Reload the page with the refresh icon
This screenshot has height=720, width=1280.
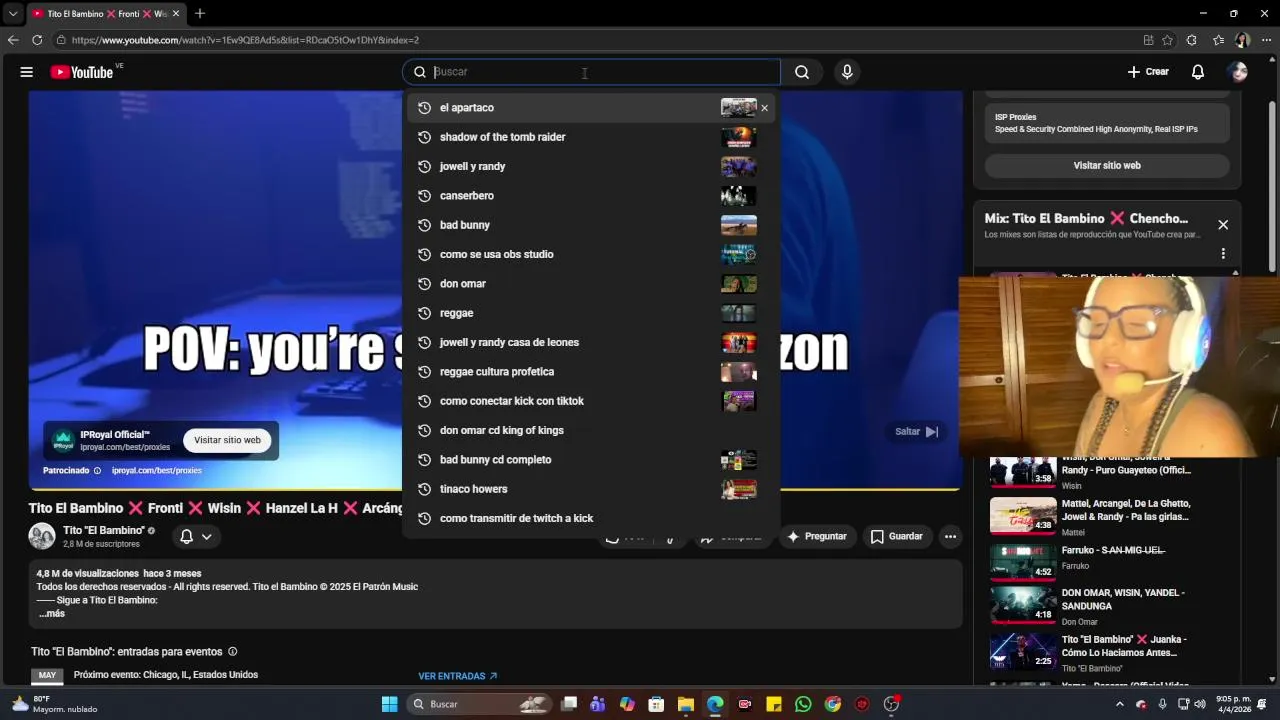click(37, 40)
